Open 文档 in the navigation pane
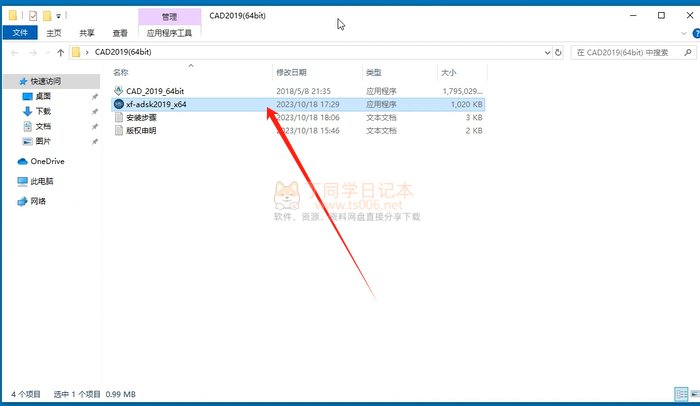Screen dimensions: 700x406 tap(43, 126)
